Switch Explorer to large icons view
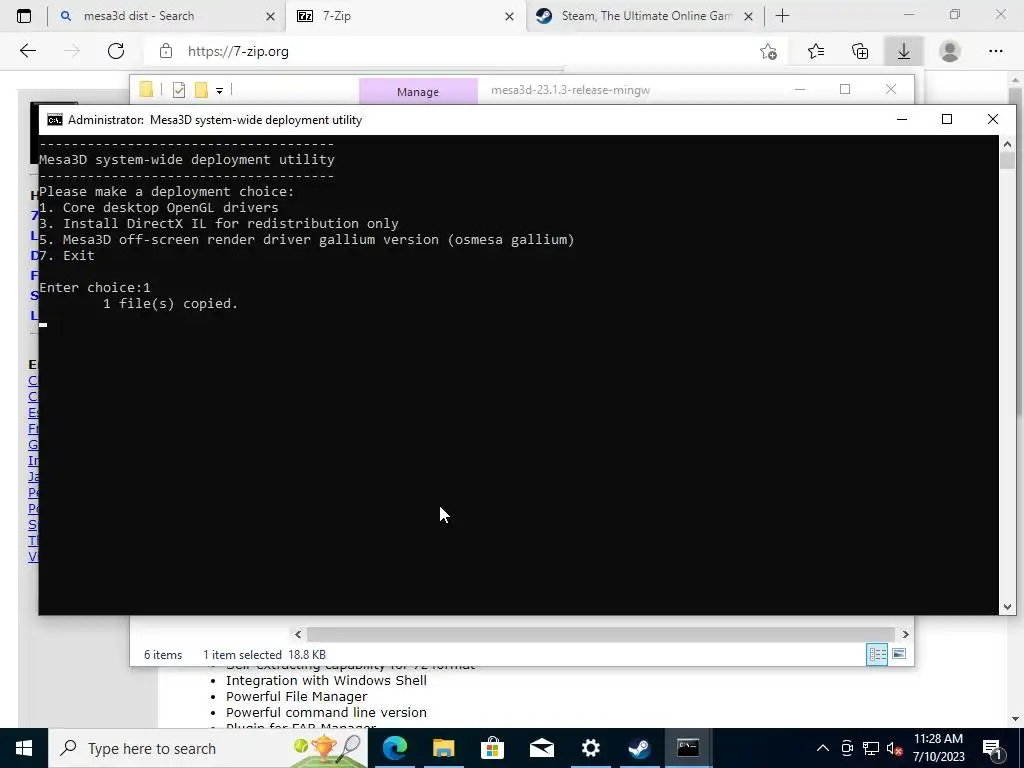 [x=899, y=654]
